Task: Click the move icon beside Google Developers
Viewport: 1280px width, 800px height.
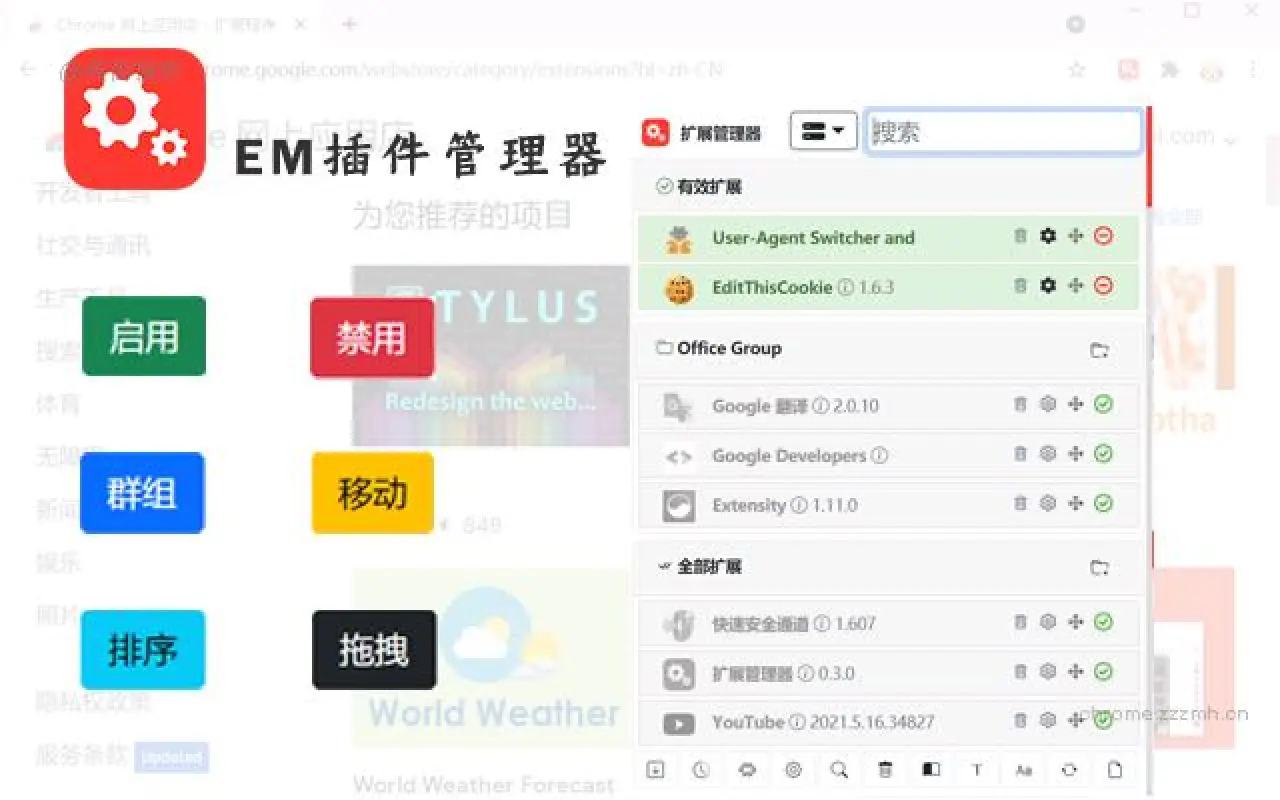Action: click(x=1074, y=455)
